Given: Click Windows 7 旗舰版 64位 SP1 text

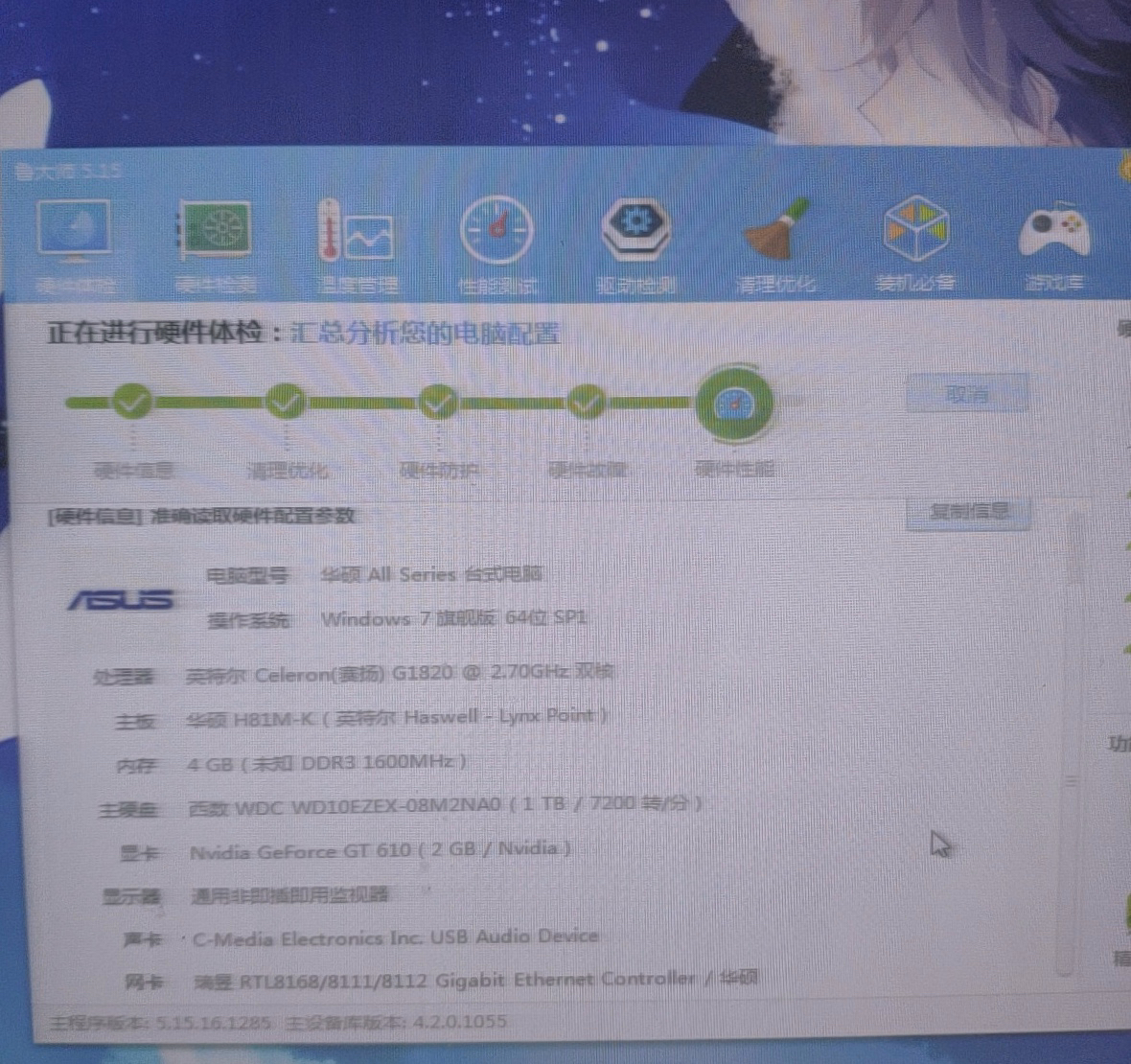Looking at the screenshot, I should pos(453,618).
